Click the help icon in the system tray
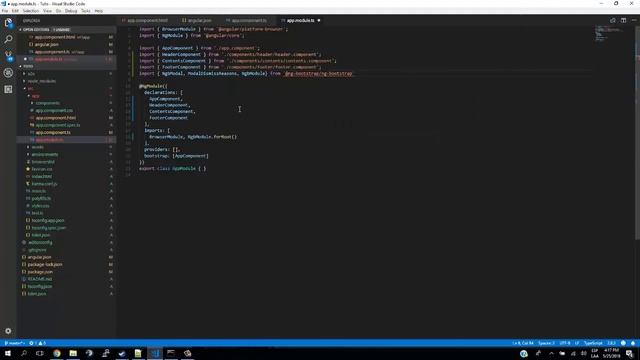 tap(524, 353)
